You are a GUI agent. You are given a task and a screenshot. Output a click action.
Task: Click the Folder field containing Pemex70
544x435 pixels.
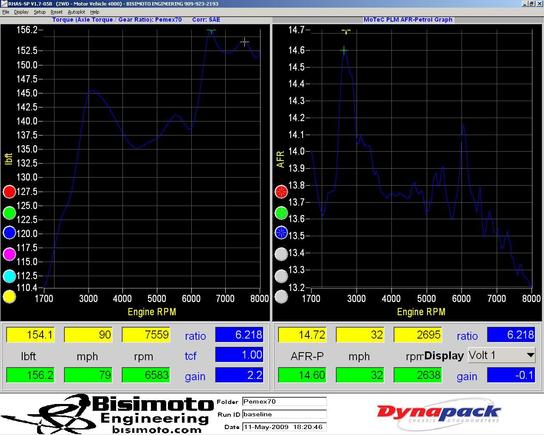tap(284, 402)
